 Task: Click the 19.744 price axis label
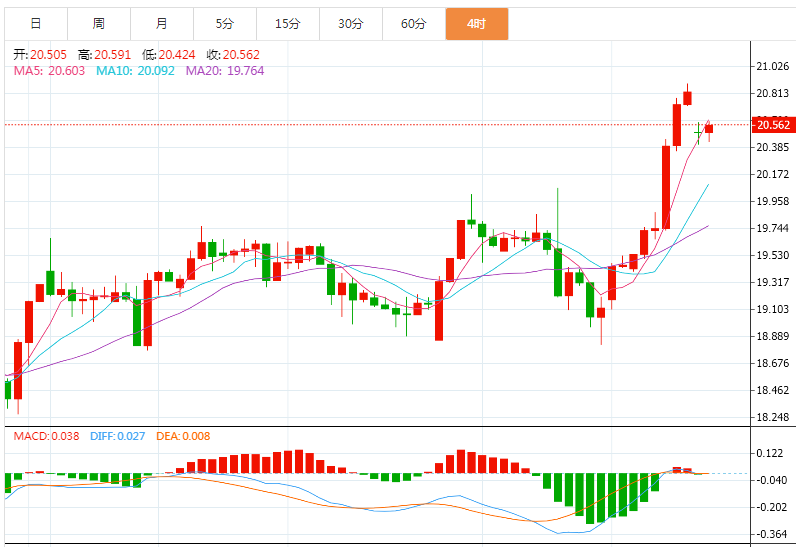773,228
